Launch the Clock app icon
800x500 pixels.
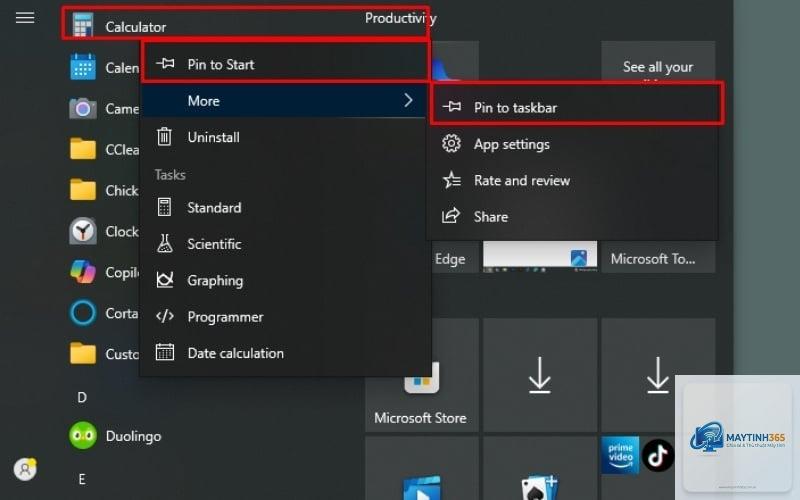pos(83,231)
